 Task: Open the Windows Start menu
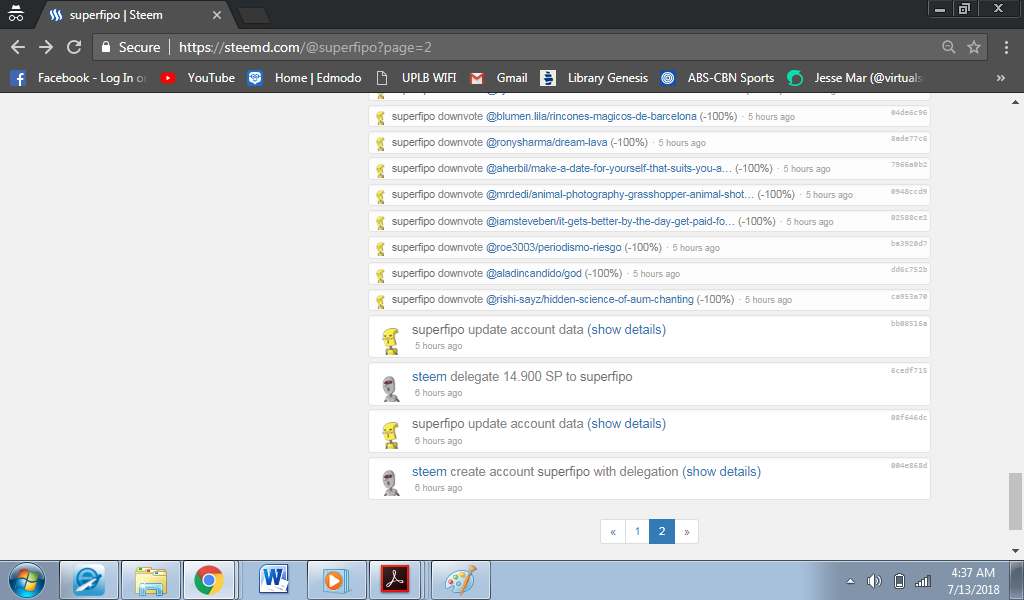[27, 580]
